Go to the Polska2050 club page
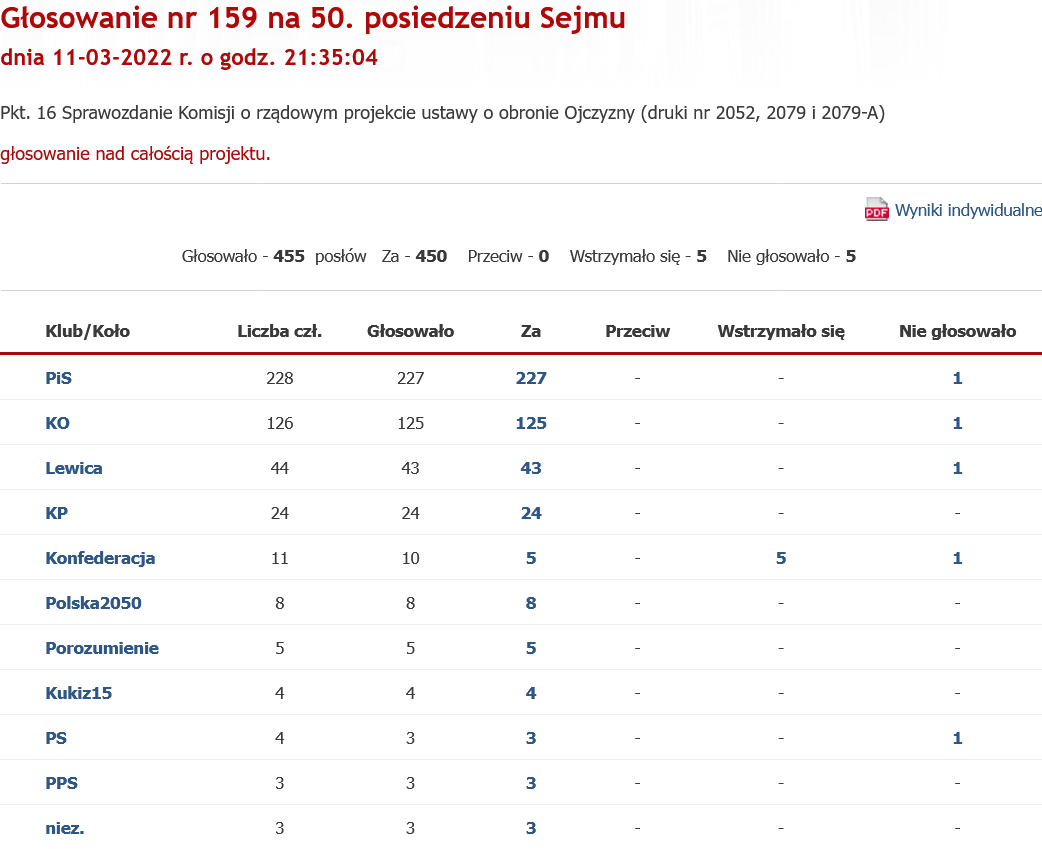The image size is (1042, 849). [93, 603]
